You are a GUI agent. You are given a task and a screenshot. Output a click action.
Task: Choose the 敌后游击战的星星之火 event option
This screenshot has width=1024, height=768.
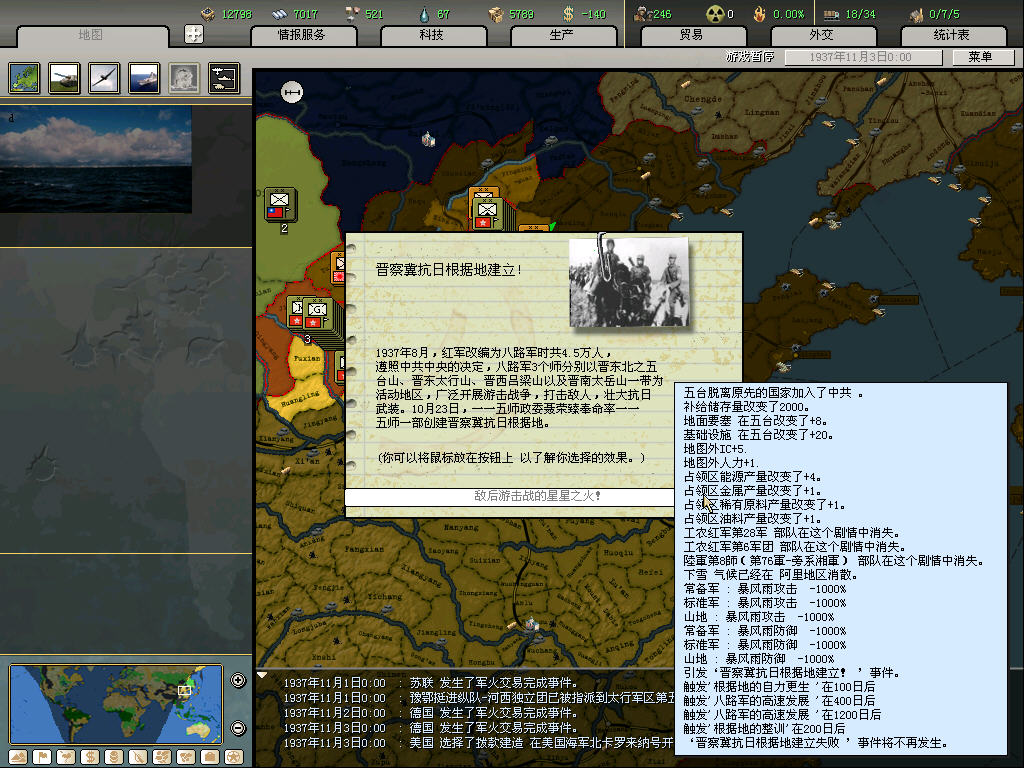[x=509, y=496]
